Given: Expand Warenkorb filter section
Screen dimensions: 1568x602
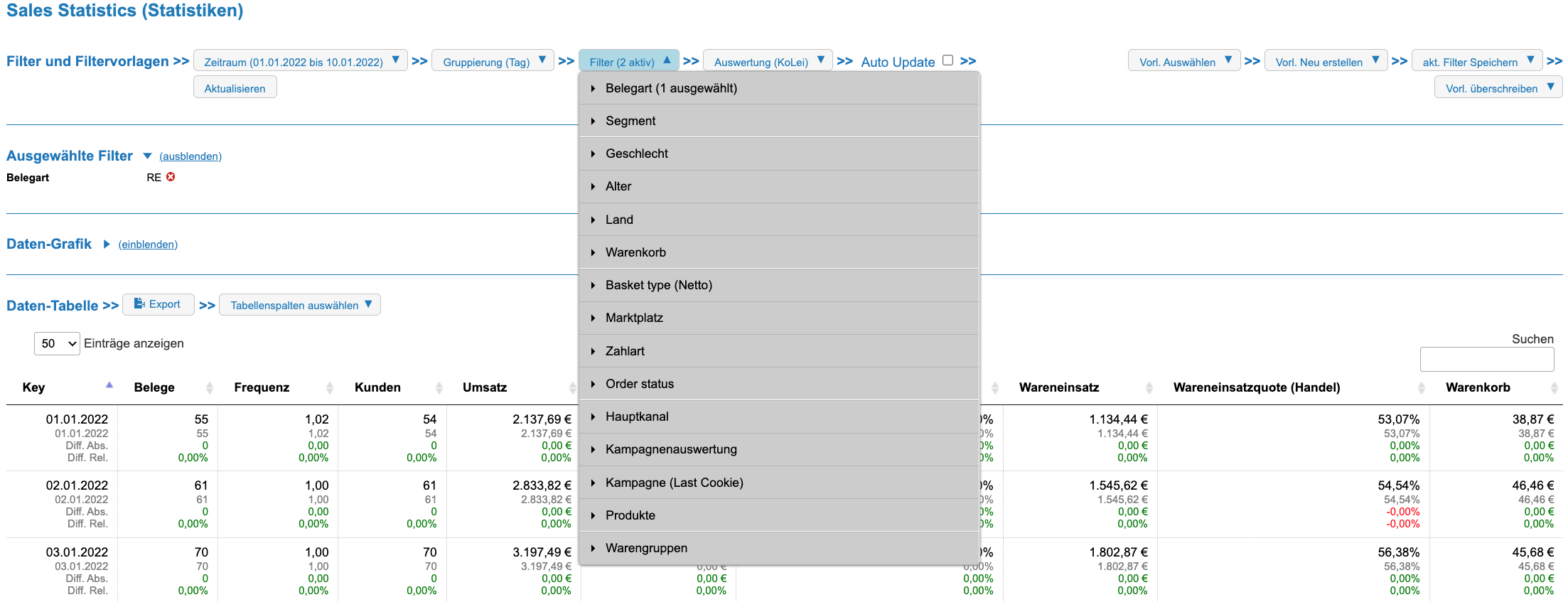Looking at the screenshot, I should click(x=779, y=252).
